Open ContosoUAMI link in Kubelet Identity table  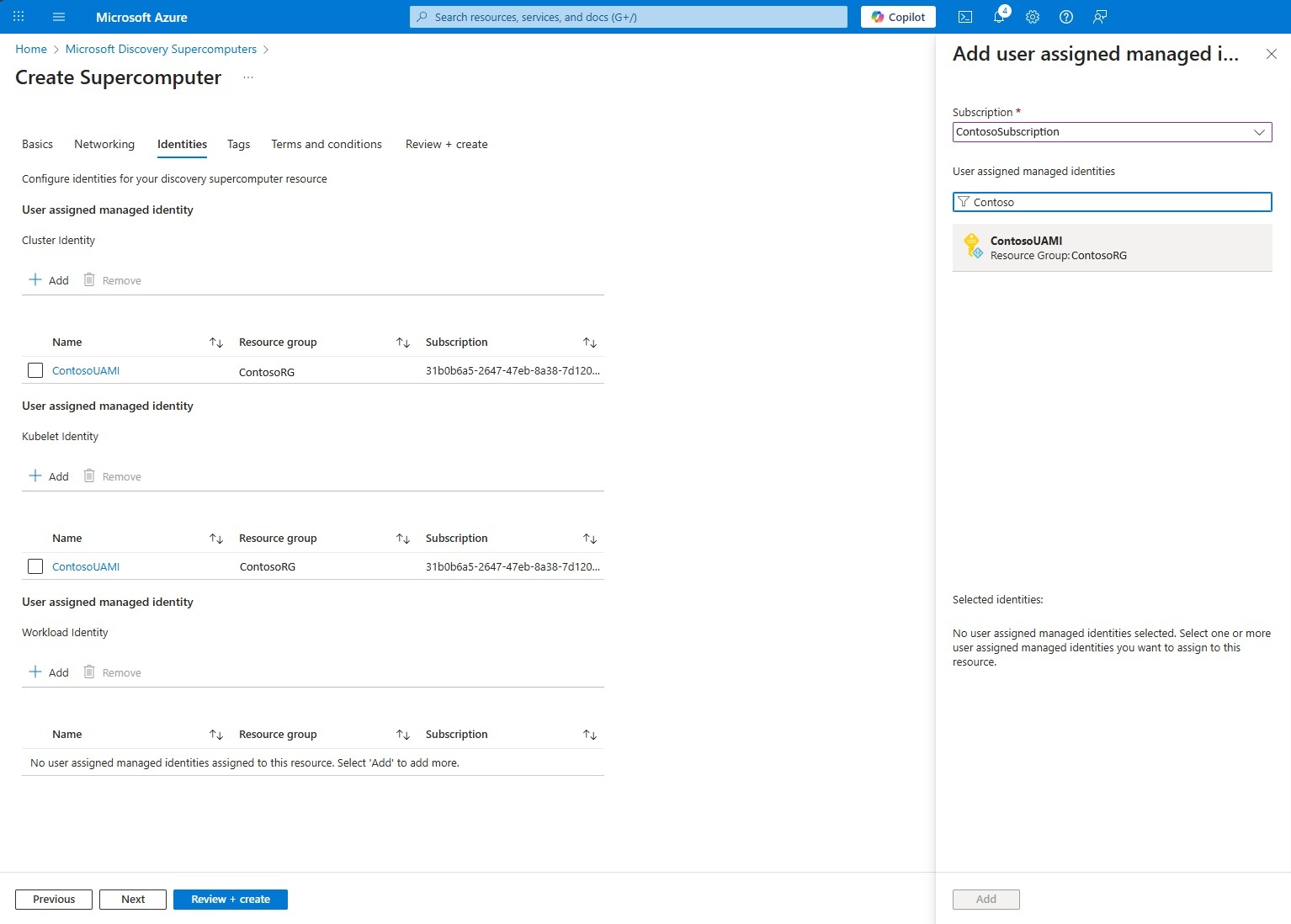click(86, 566)
